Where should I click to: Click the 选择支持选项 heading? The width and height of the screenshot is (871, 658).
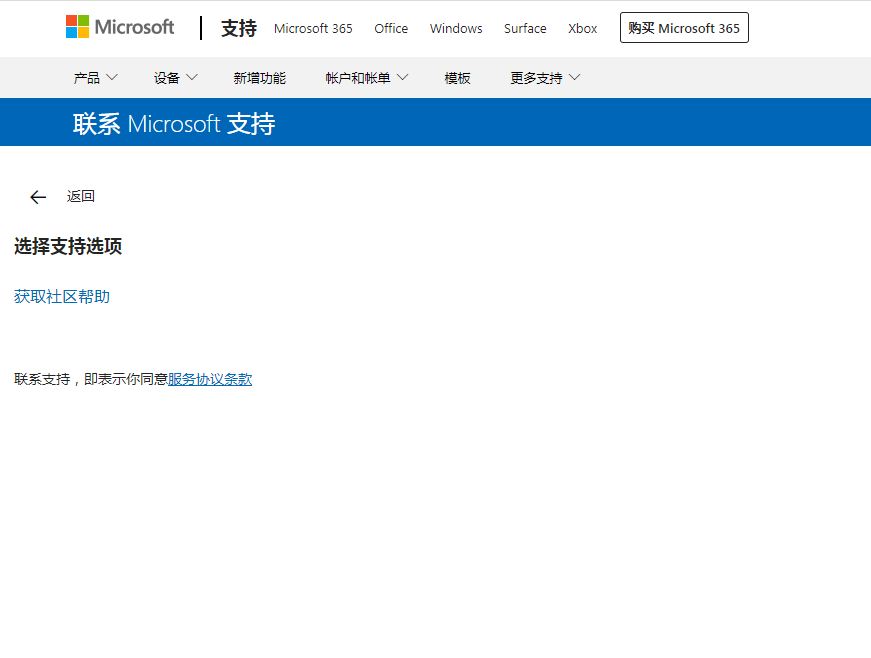[x=68, y=246]
